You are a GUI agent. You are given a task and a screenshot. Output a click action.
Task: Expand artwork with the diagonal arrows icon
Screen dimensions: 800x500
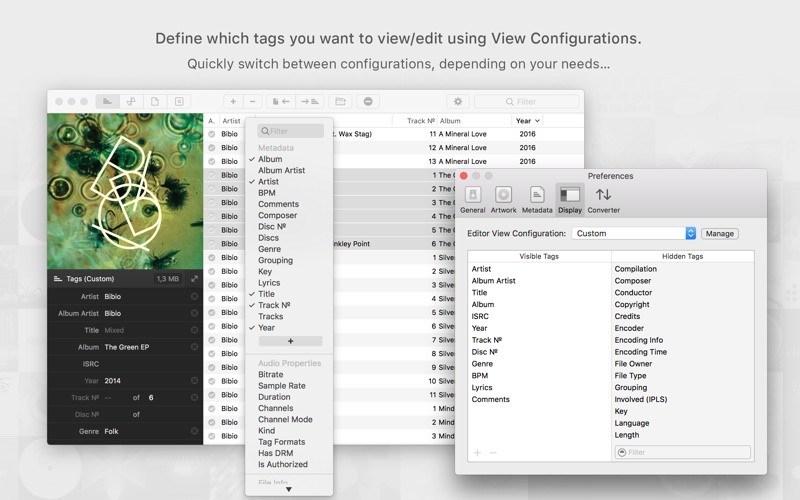click(x=194, y=279)
